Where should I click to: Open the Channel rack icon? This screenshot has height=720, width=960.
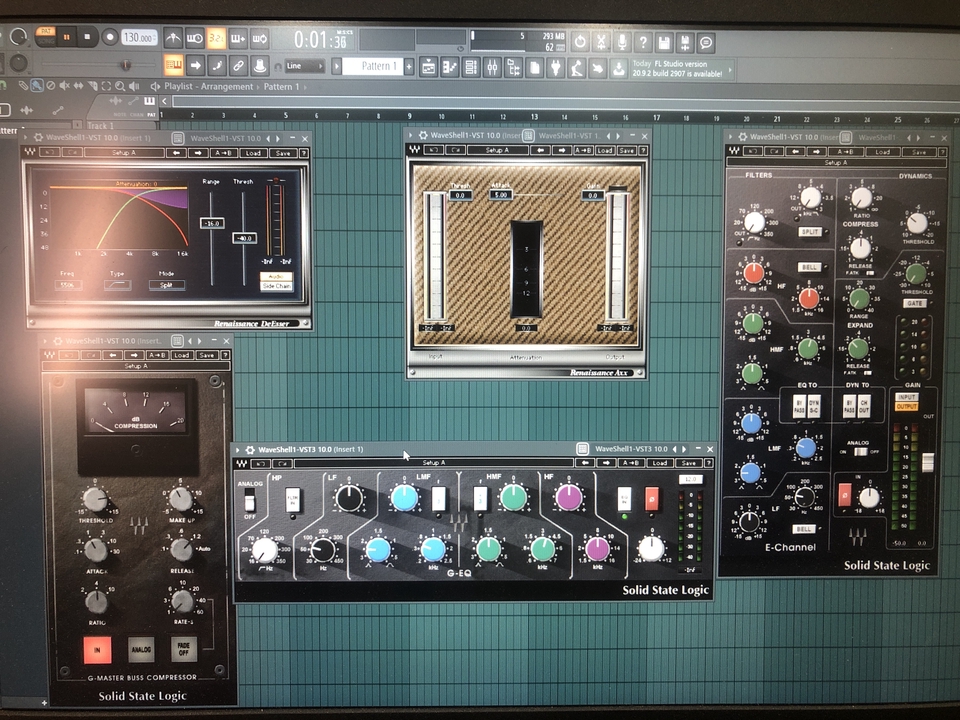pos(471,66)
